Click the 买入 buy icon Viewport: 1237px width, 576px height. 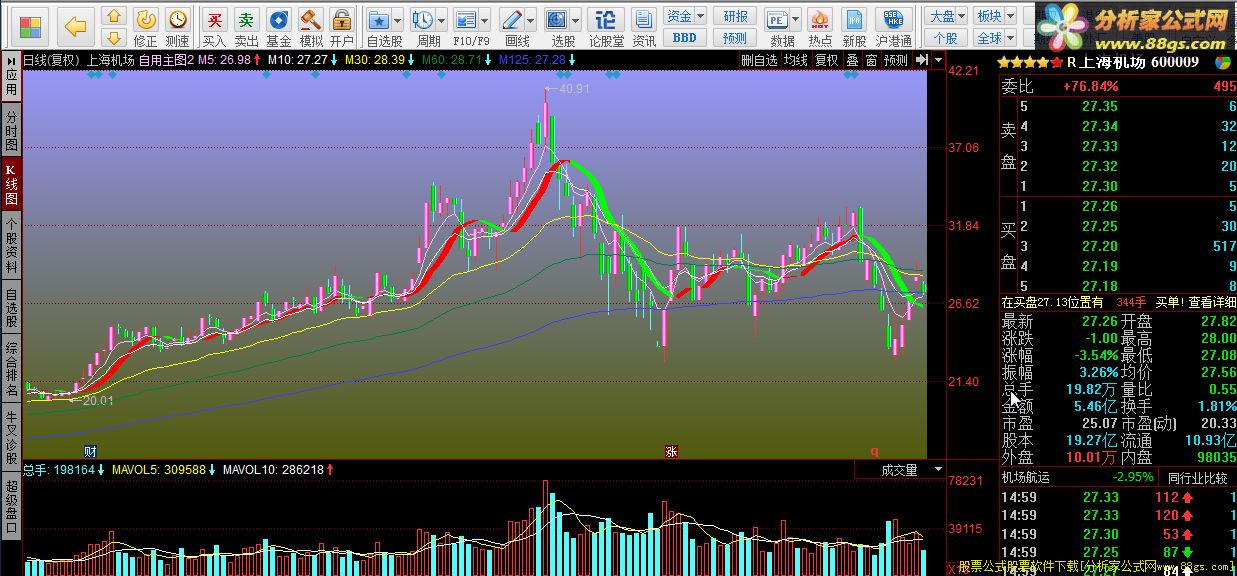(x=214, y=25)
